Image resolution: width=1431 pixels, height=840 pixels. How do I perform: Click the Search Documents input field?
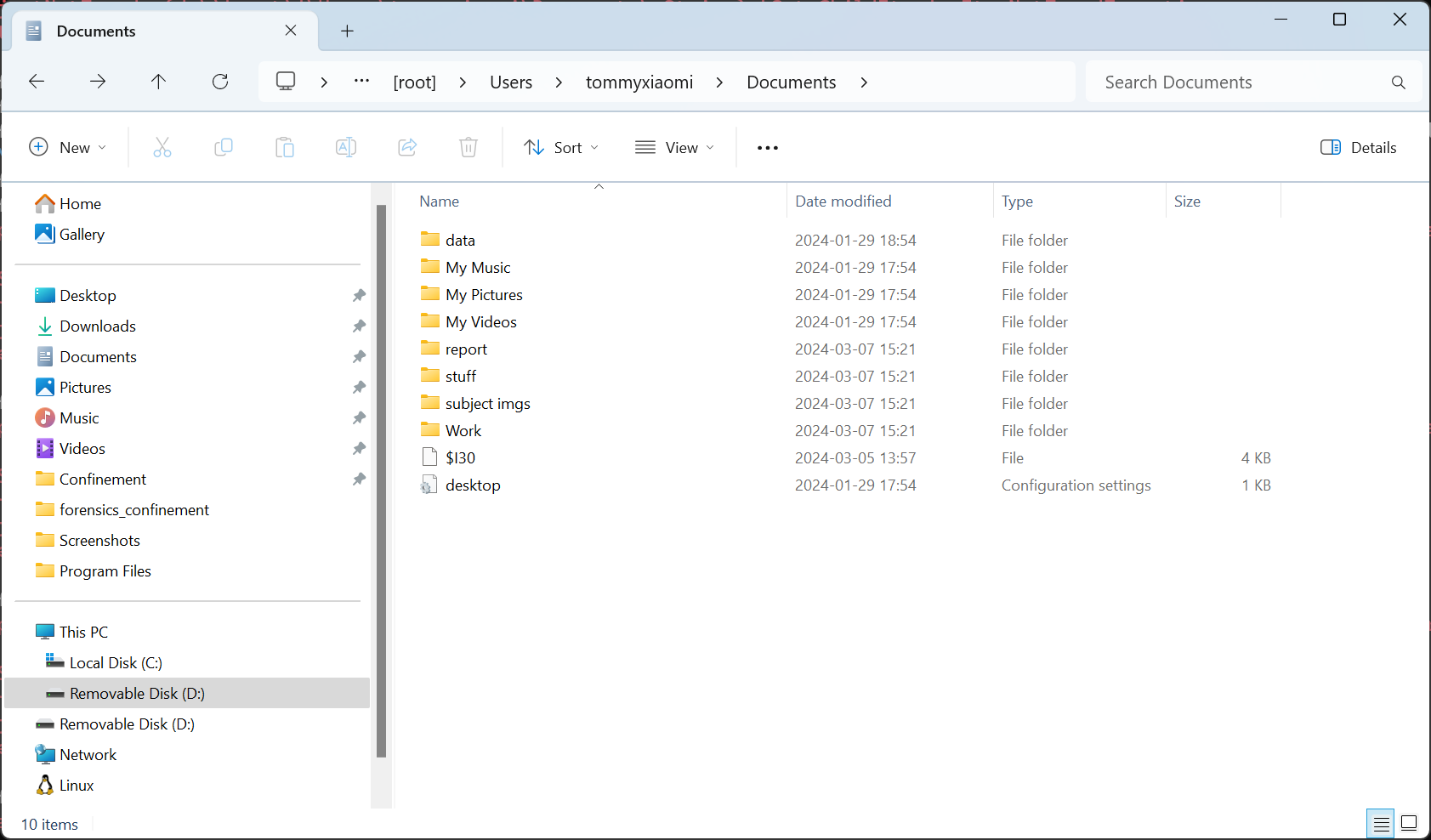(x=1241, y=82)
